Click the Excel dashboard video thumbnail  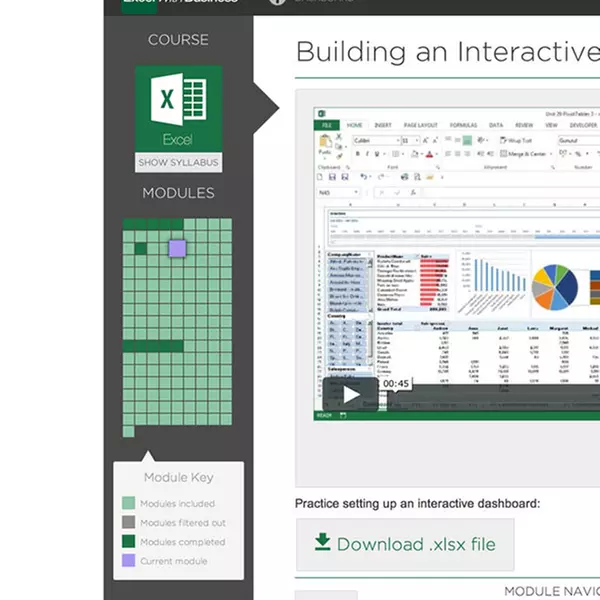(457, 264)
